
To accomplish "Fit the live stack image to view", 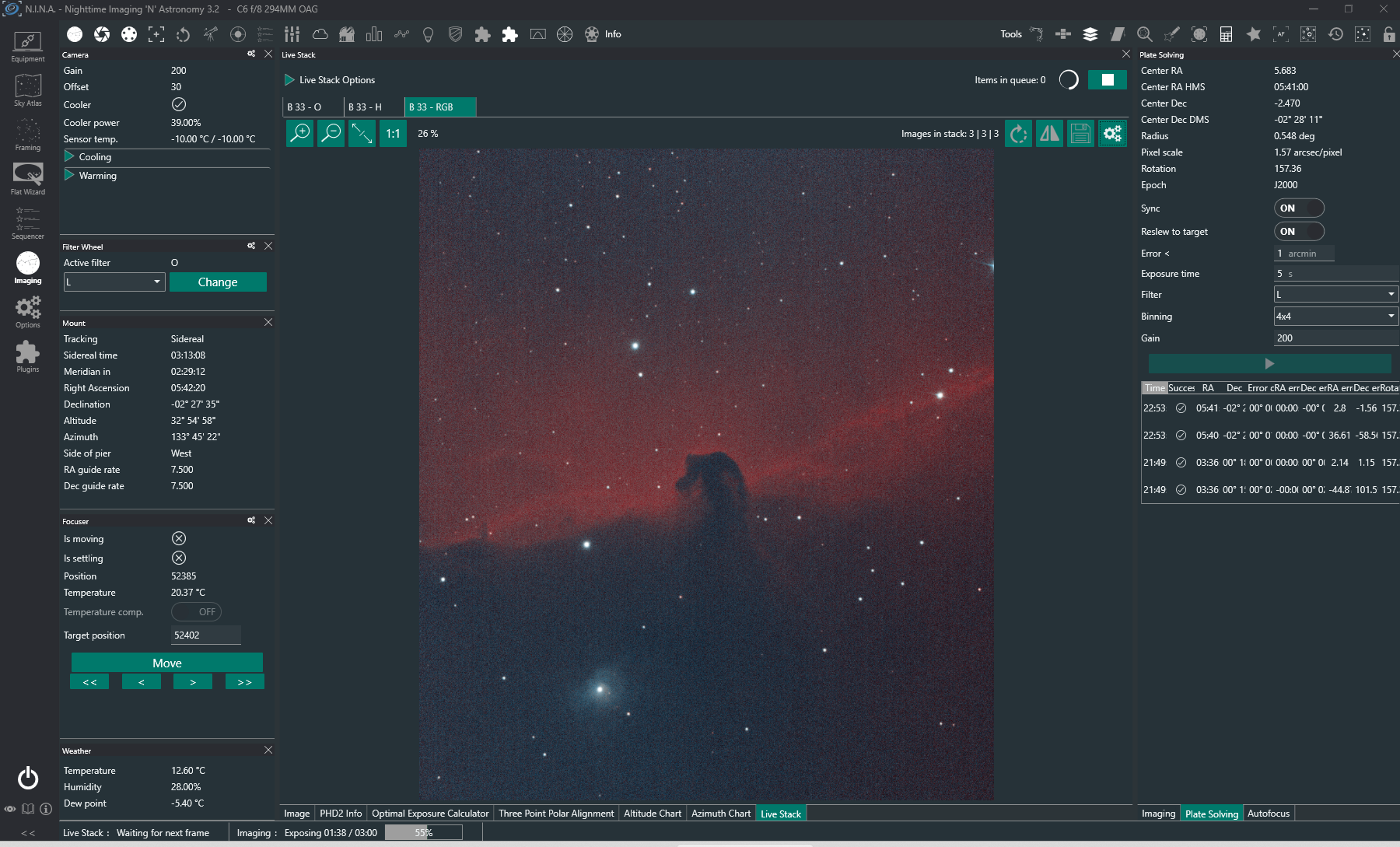I will [362, 134].
